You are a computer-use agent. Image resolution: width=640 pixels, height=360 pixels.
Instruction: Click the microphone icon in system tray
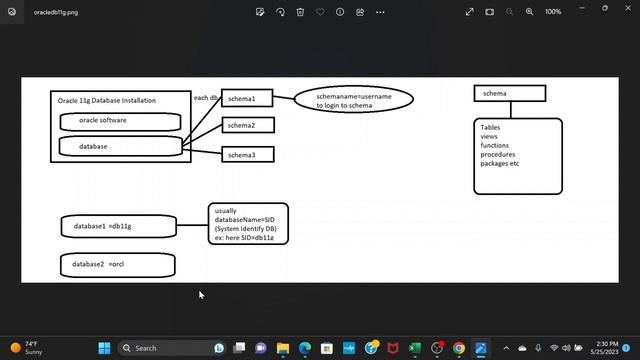[538, 348]
